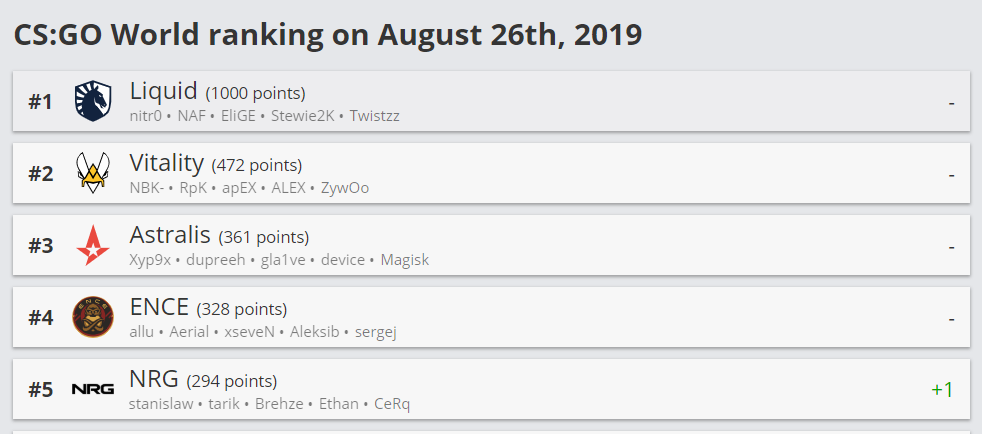Click the NRG text logo
The height and width of the screenshot is (434, 982).
tap(93, 390)
